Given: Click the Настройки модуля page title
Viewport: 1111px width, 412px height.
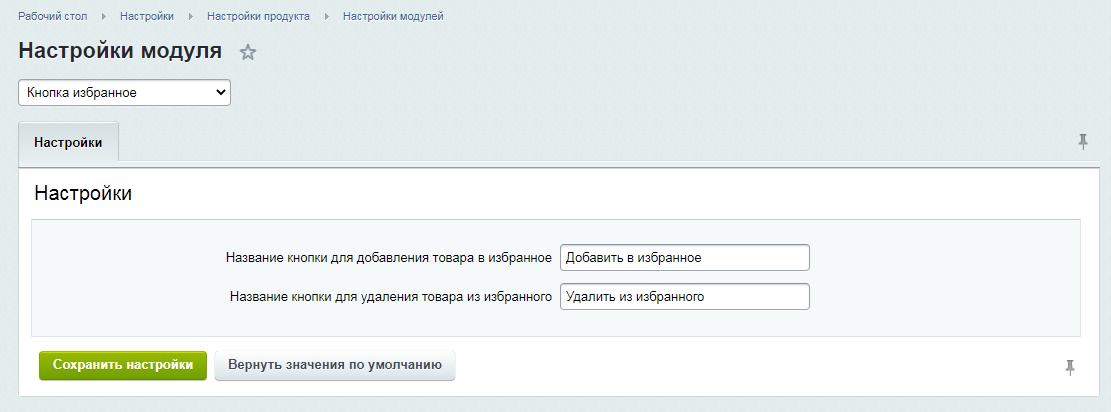Looking at the screenshot, I should (120, 52).
